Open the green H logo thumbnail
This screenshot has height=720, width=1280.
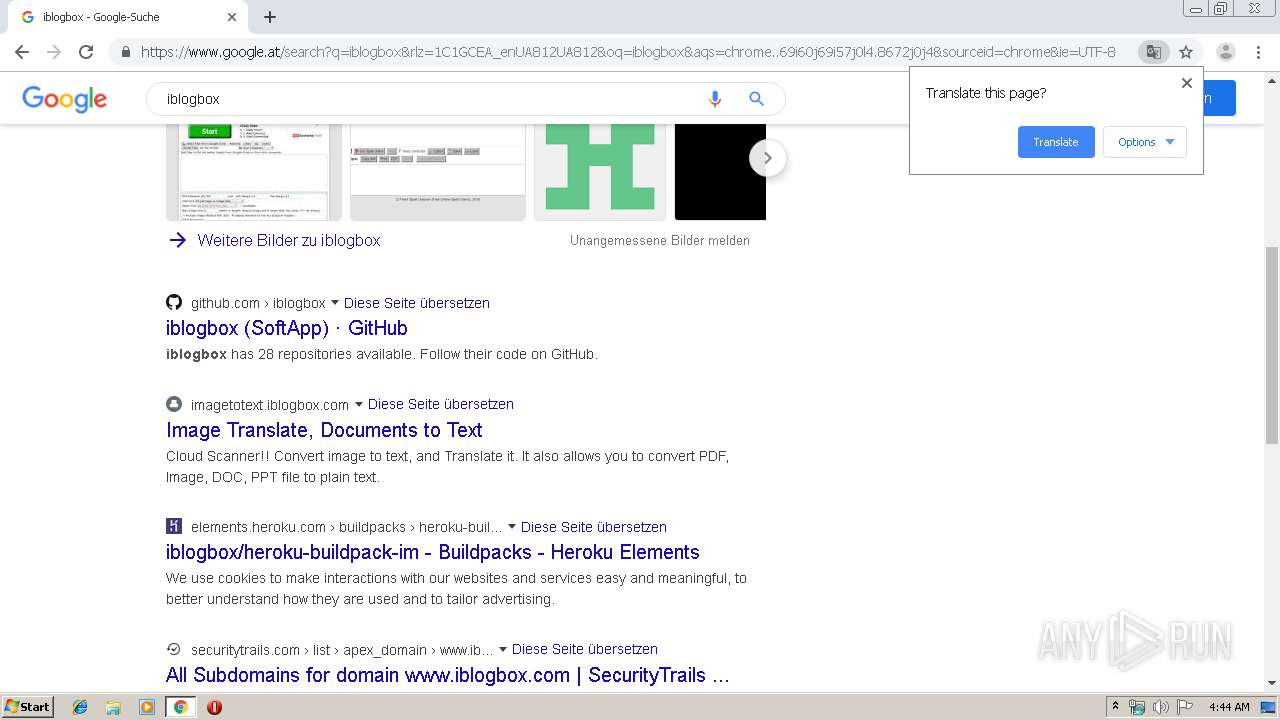[599, 172]
